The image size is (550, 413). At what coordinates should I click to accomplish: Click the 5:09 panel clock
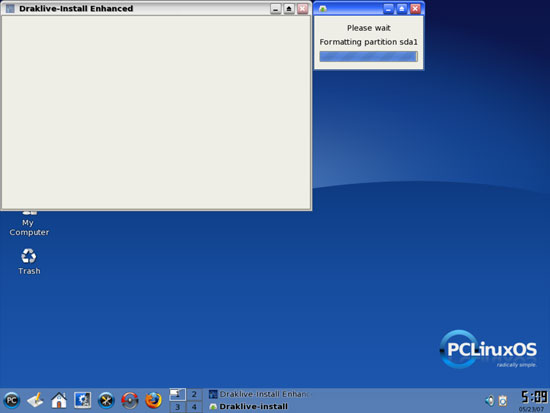(534, 397)
